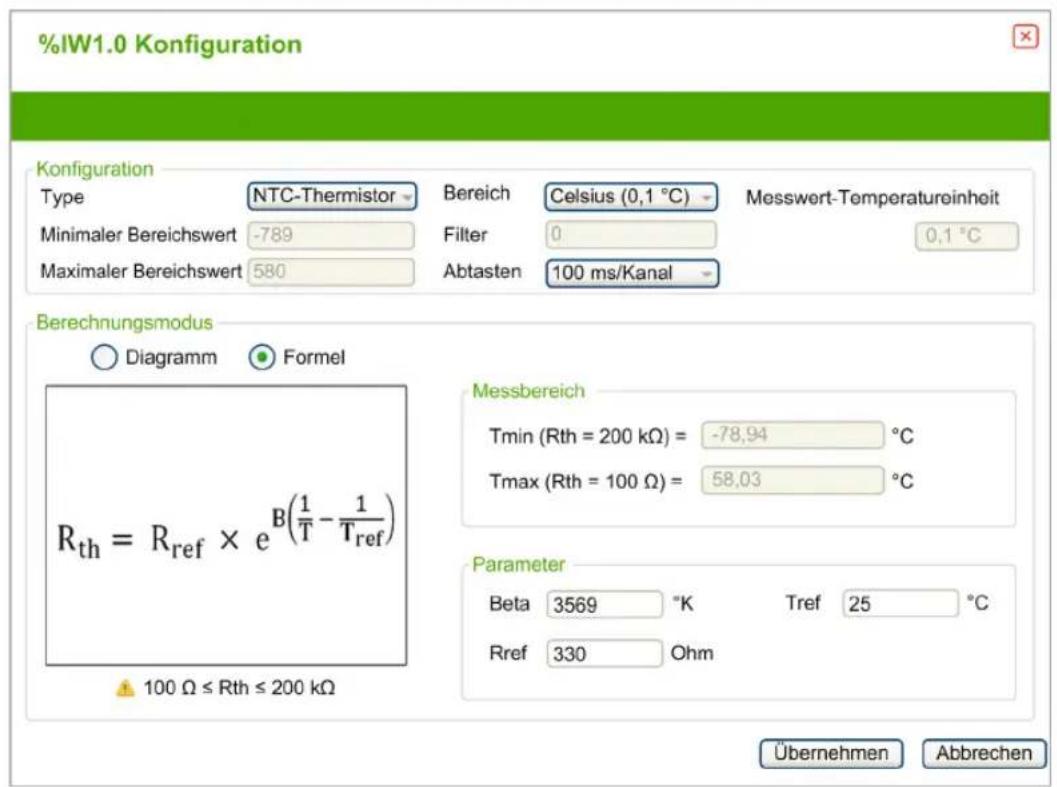Click the Beta input field 3569

(605, 604)
